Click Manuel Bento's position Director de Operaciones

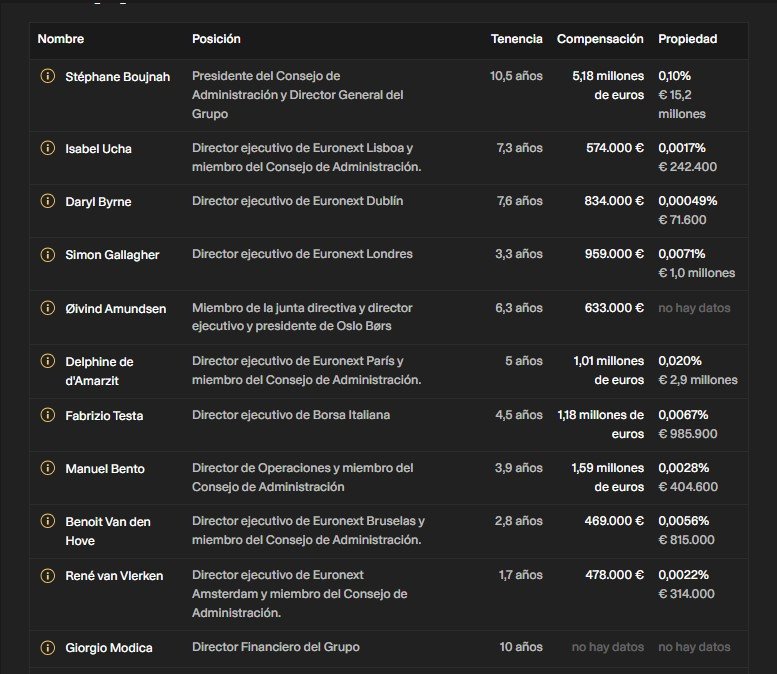click(x=302, y=477)
